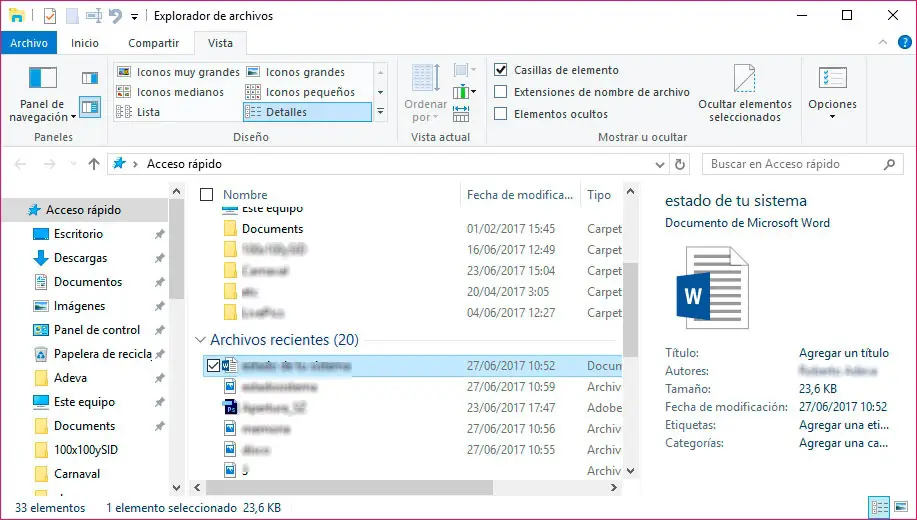Click the file list vertical scrollbar thumb
This screenshot has width=917, height=520.
[630, 310]
